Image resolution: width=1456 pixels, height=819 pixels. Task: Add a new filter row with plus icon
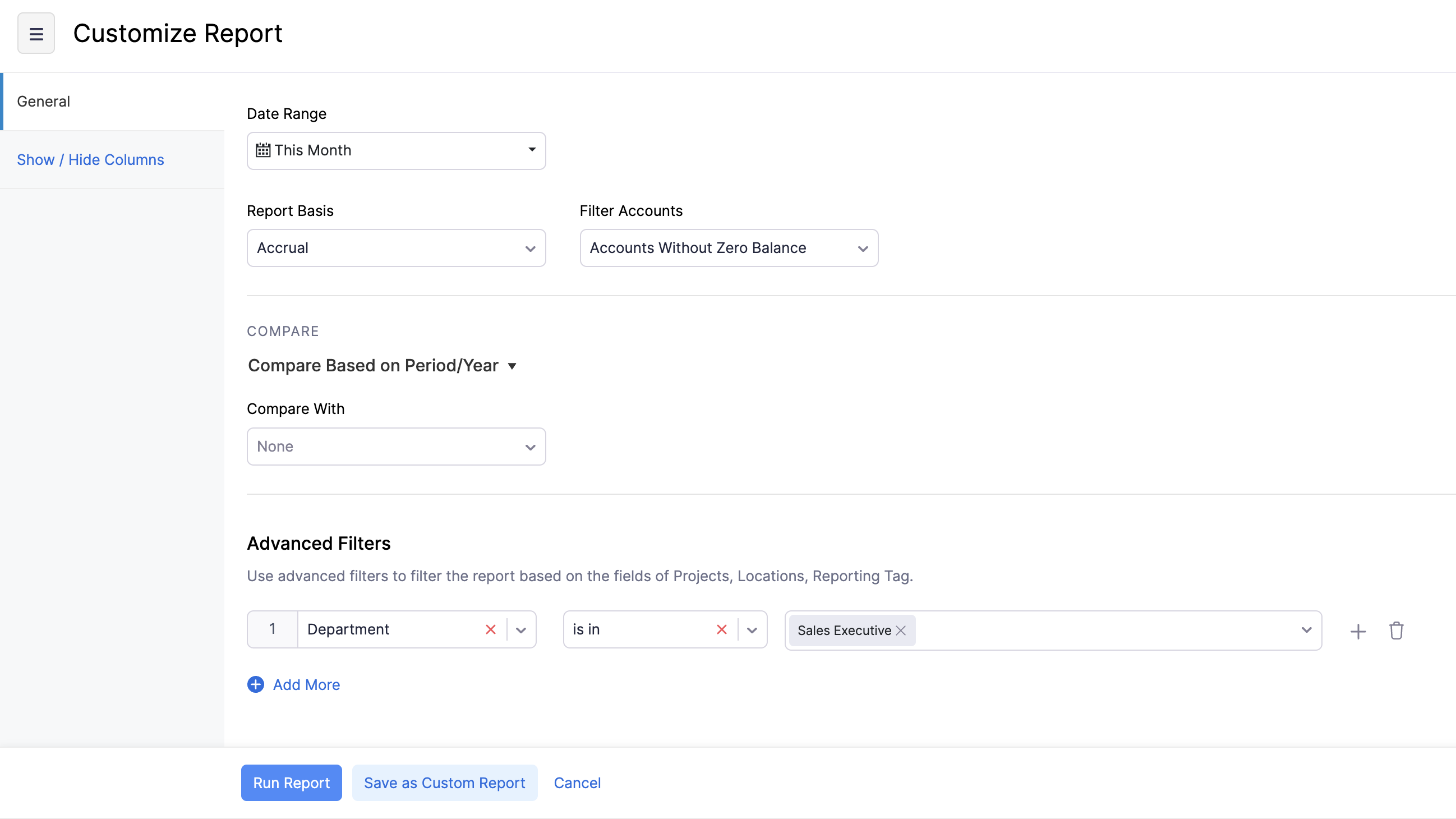(1358, 631)
